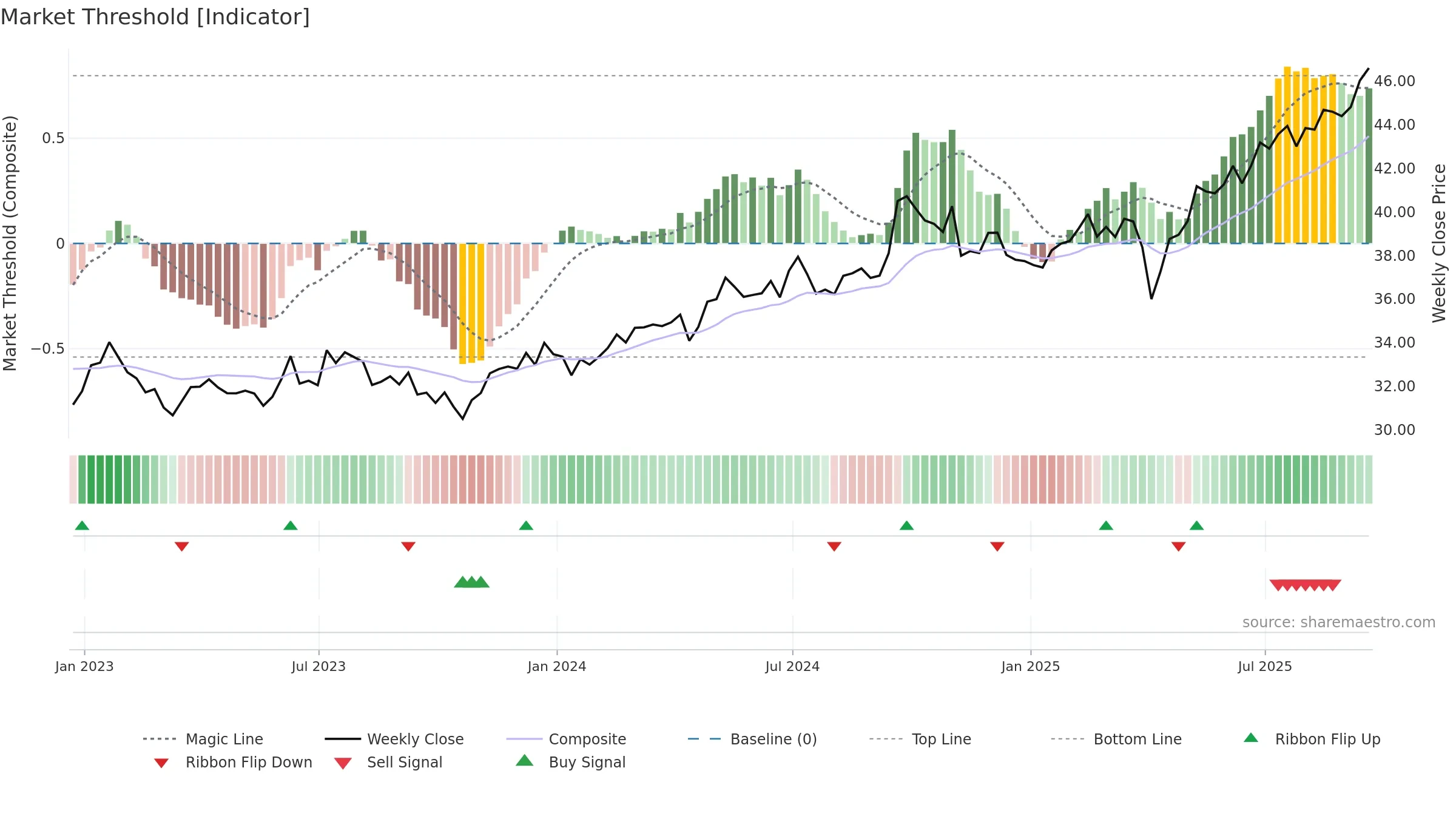Click the Jan 2023 ribbon flip up marker

point(82,525)
